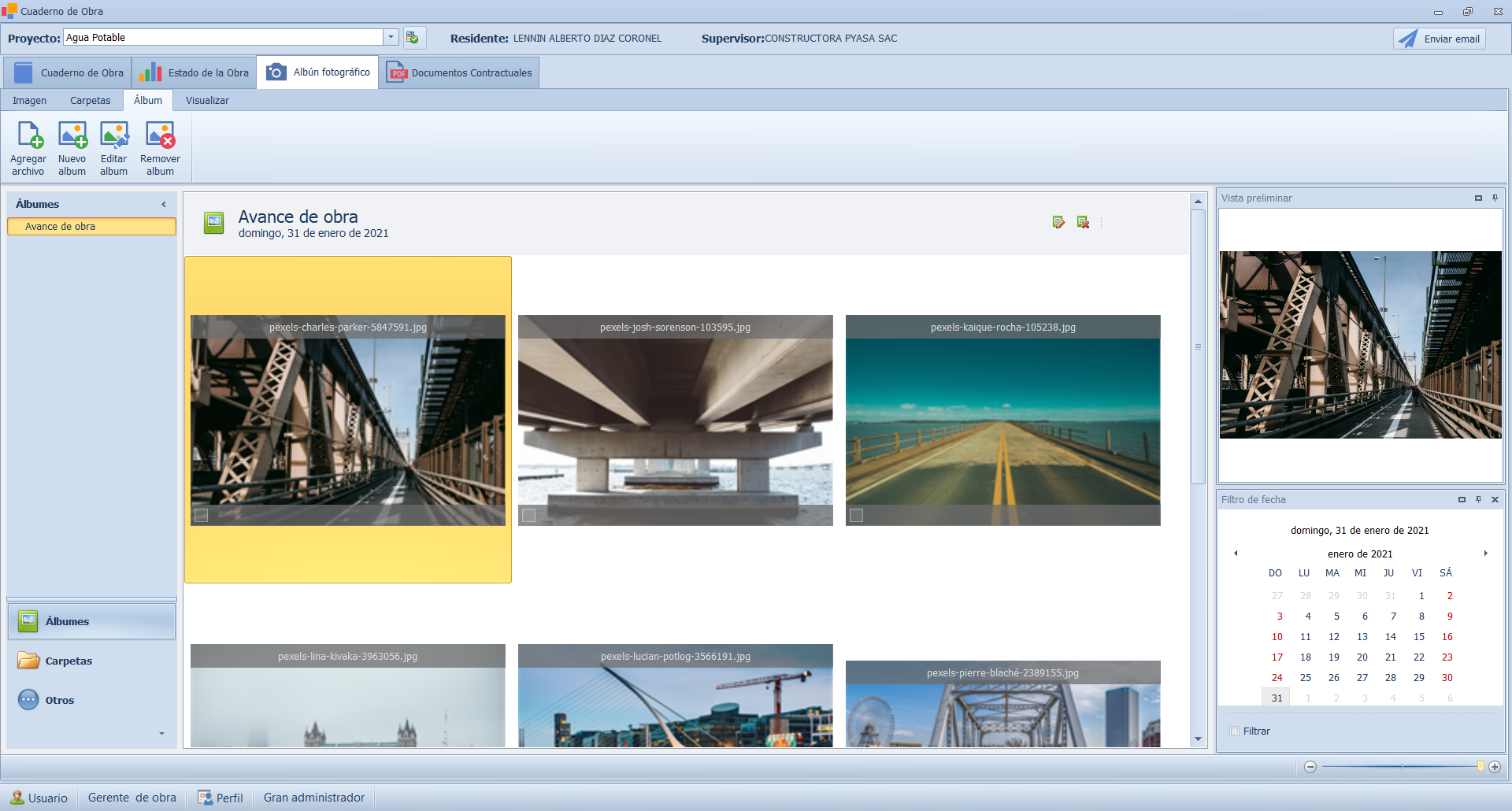The width and height of the screenshot is (1512, 811).
Task: Open the Carpetas navigation section
Action: click(x=69, y=661)
